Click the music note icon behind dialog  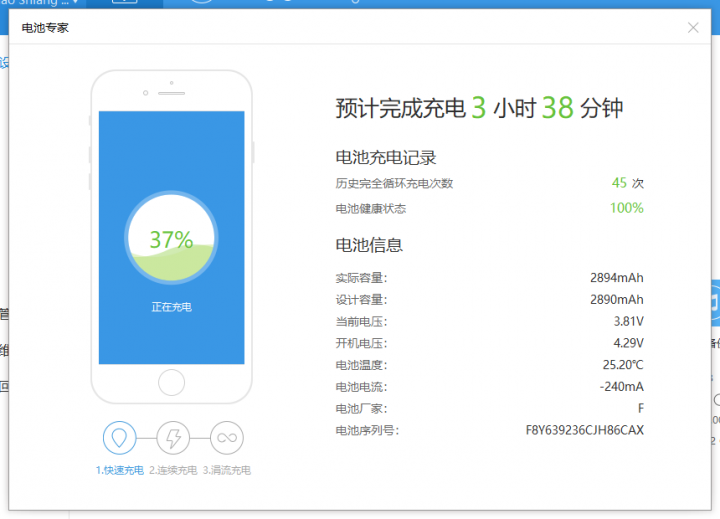pos(715,303)
